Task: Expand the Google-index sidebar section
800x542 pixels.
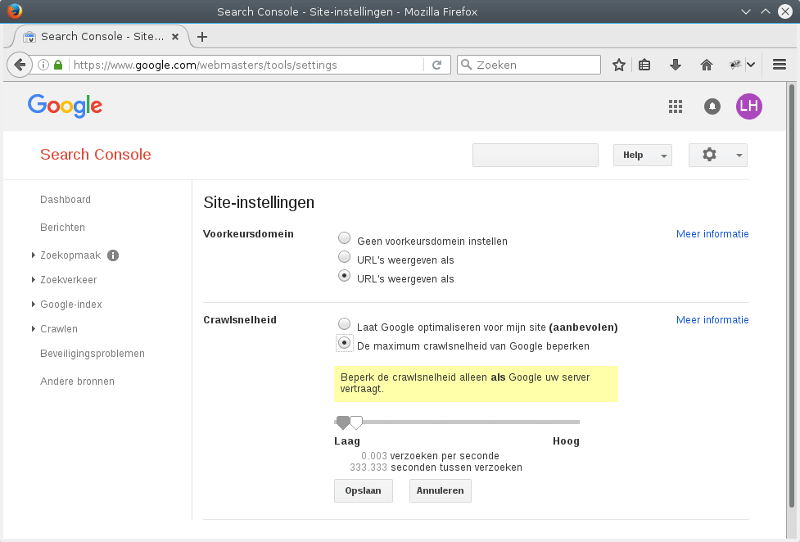Action: point(33,304)
